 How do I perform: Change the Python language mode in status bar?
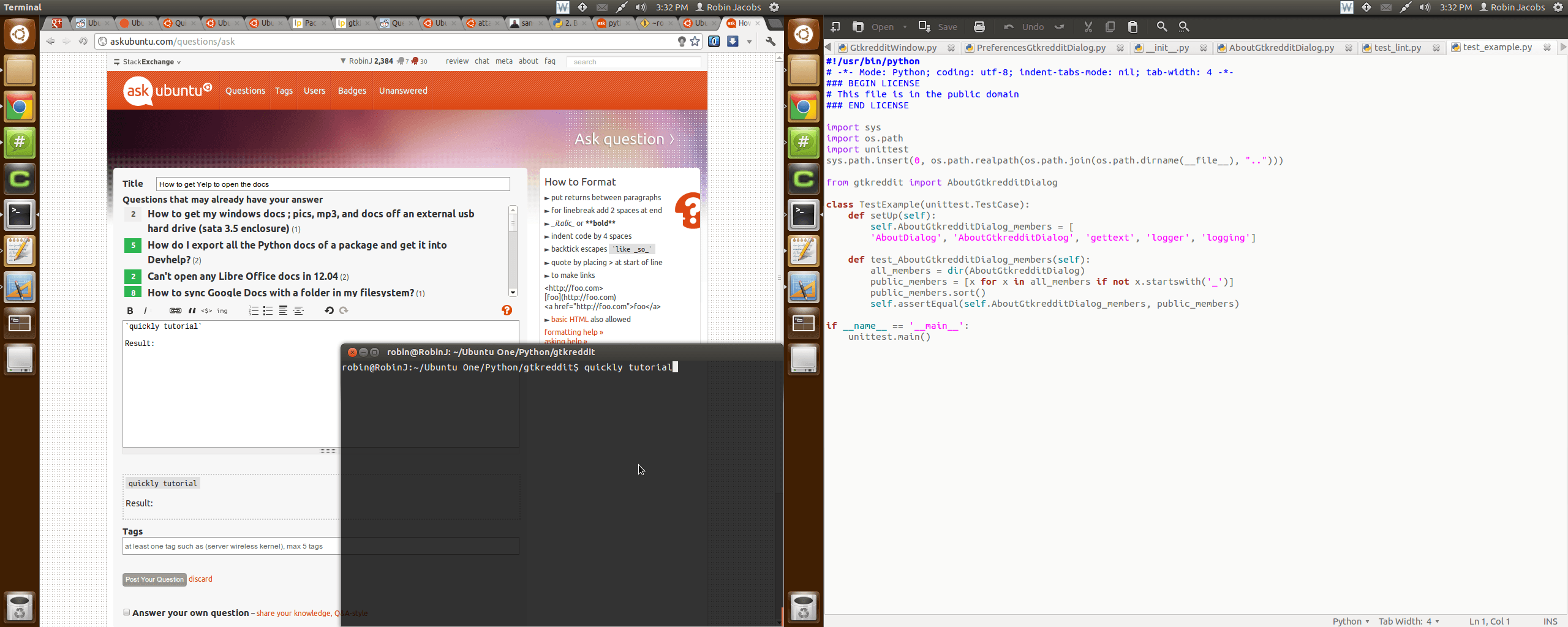tap(1351, 621)
